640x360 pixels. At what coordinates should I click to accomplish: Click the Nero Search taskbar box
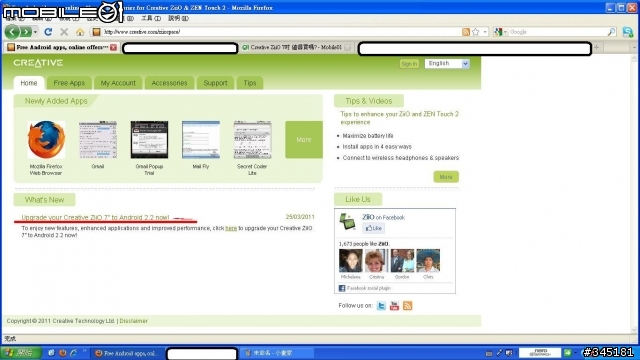[540, 353]
